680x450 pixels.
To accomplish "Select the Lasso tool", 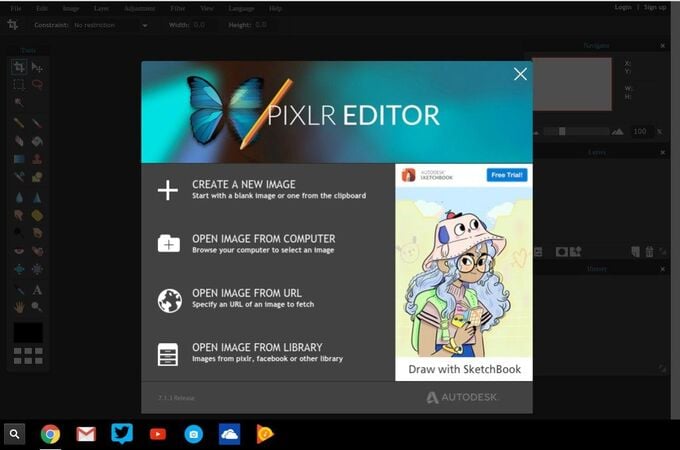I will point(37,85).
